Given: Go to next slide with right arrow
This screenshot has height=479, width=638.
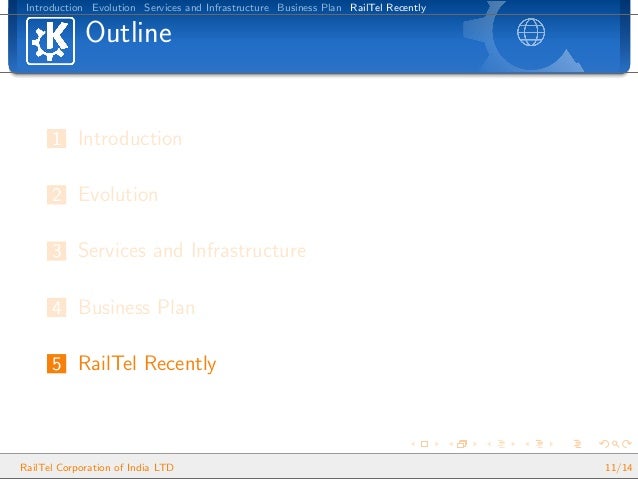Looking at the screenshot, I should pos(437,444).
